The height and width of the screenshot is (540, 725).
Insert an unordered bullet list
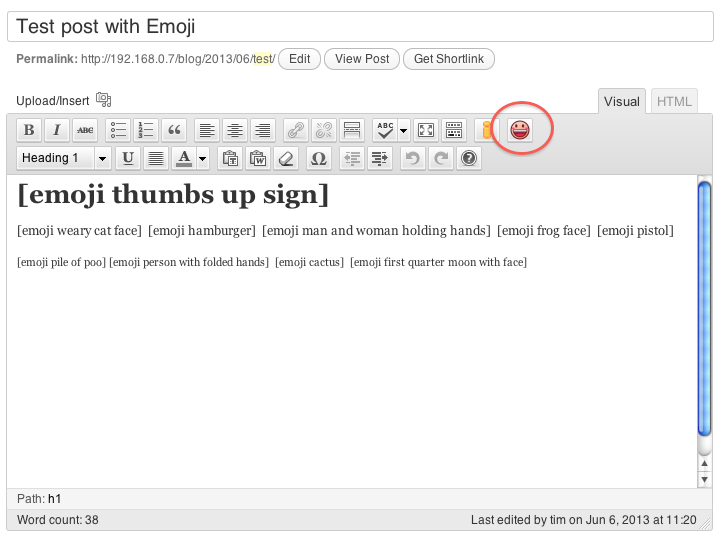point(118,130)
